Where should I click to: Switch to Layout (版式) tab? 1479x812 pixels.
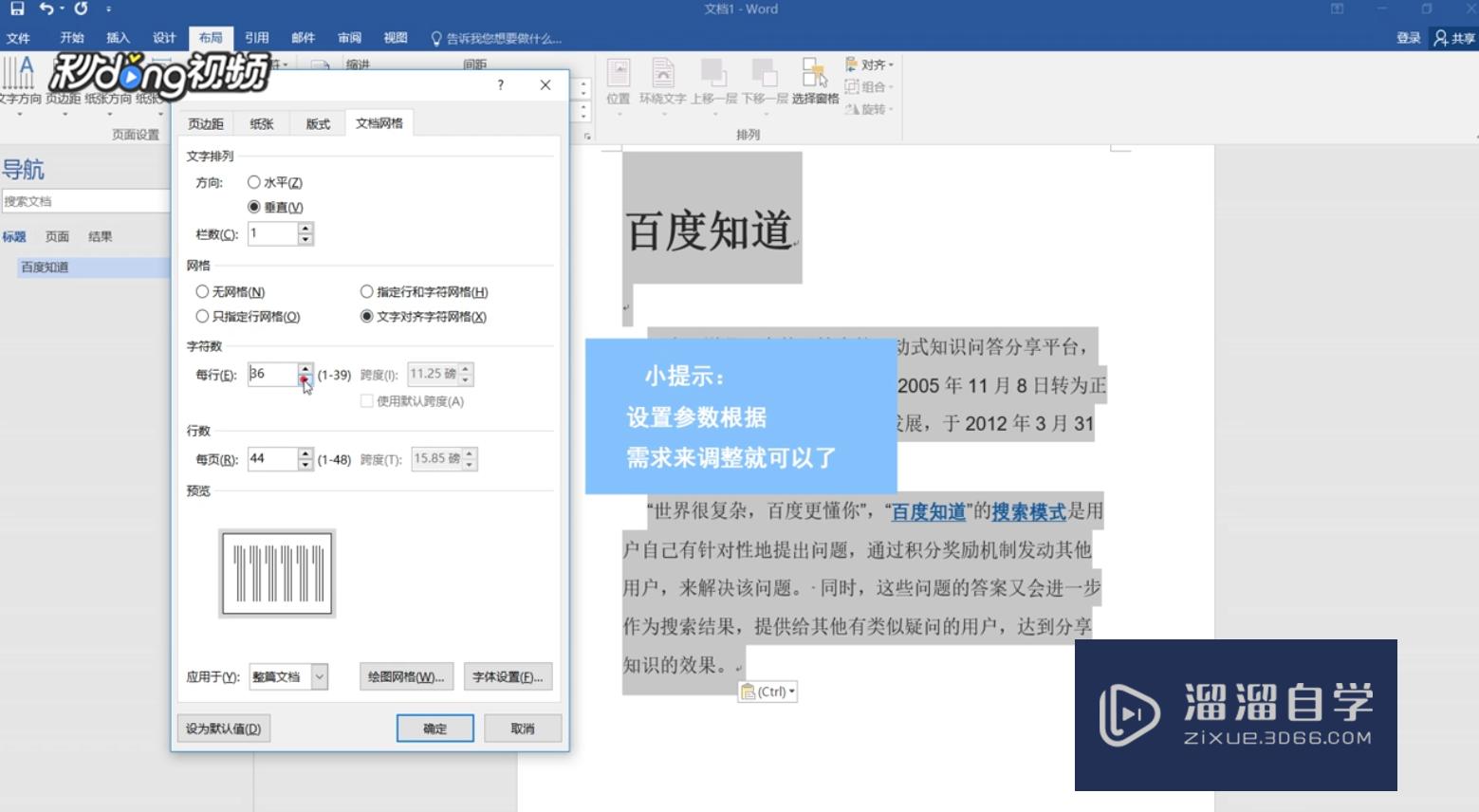click(x=317, y=124)
